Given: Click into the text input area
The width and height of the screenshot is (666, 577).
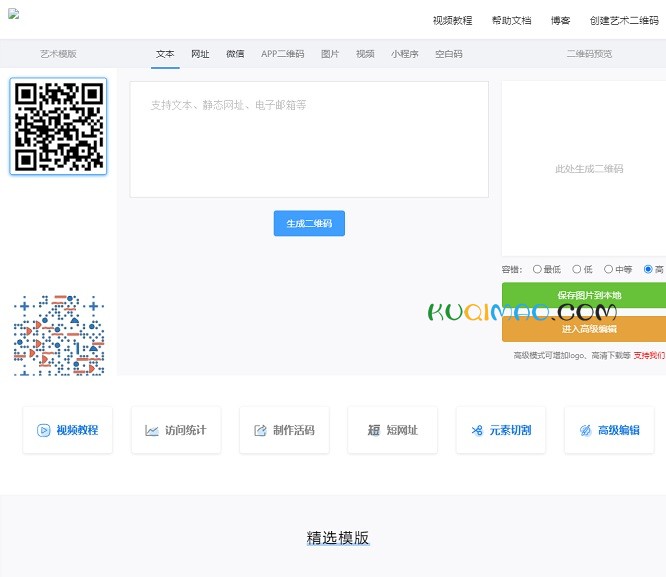Looking at the screenshot, I should click(309, 139).
